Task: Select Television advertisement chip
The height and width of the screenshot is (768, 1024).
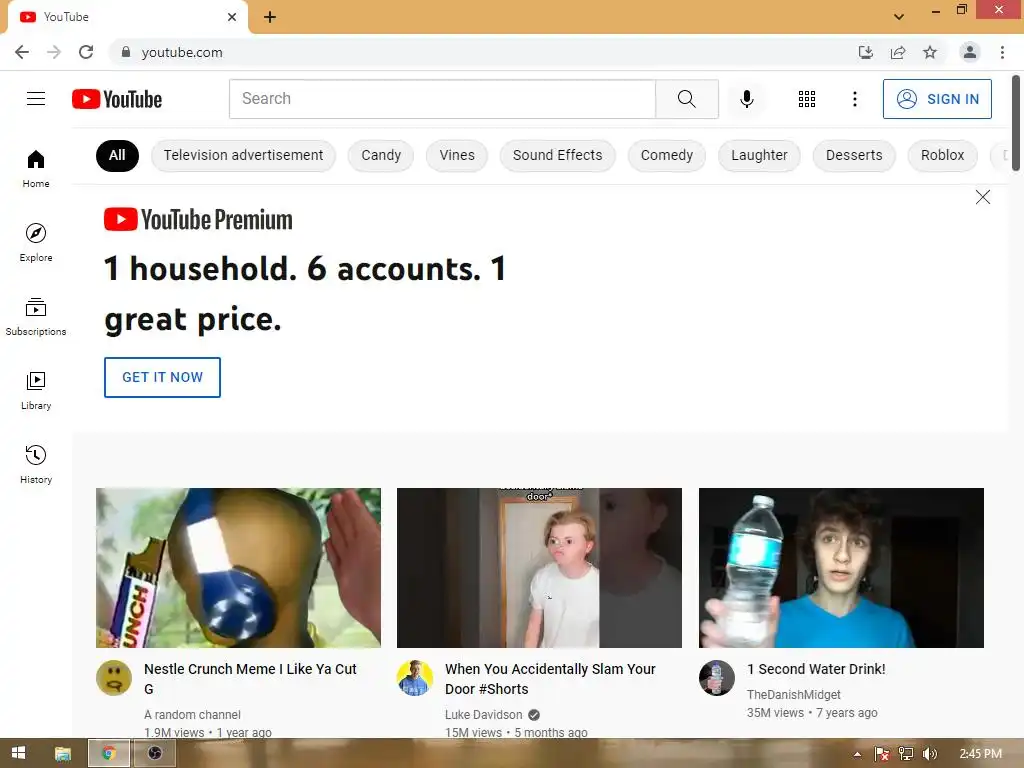Action: [243, 155]
